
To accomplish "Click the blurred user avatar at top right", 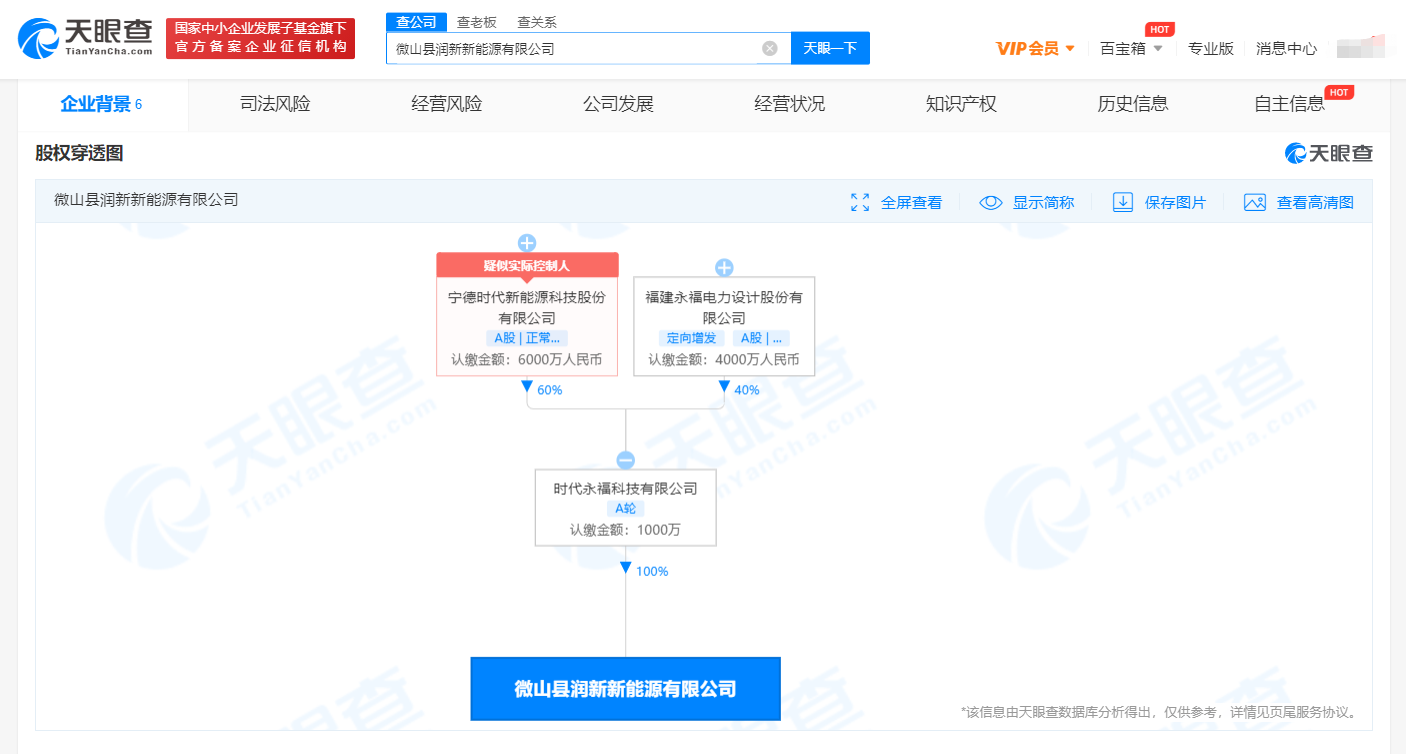I will tap(1360, 46).
